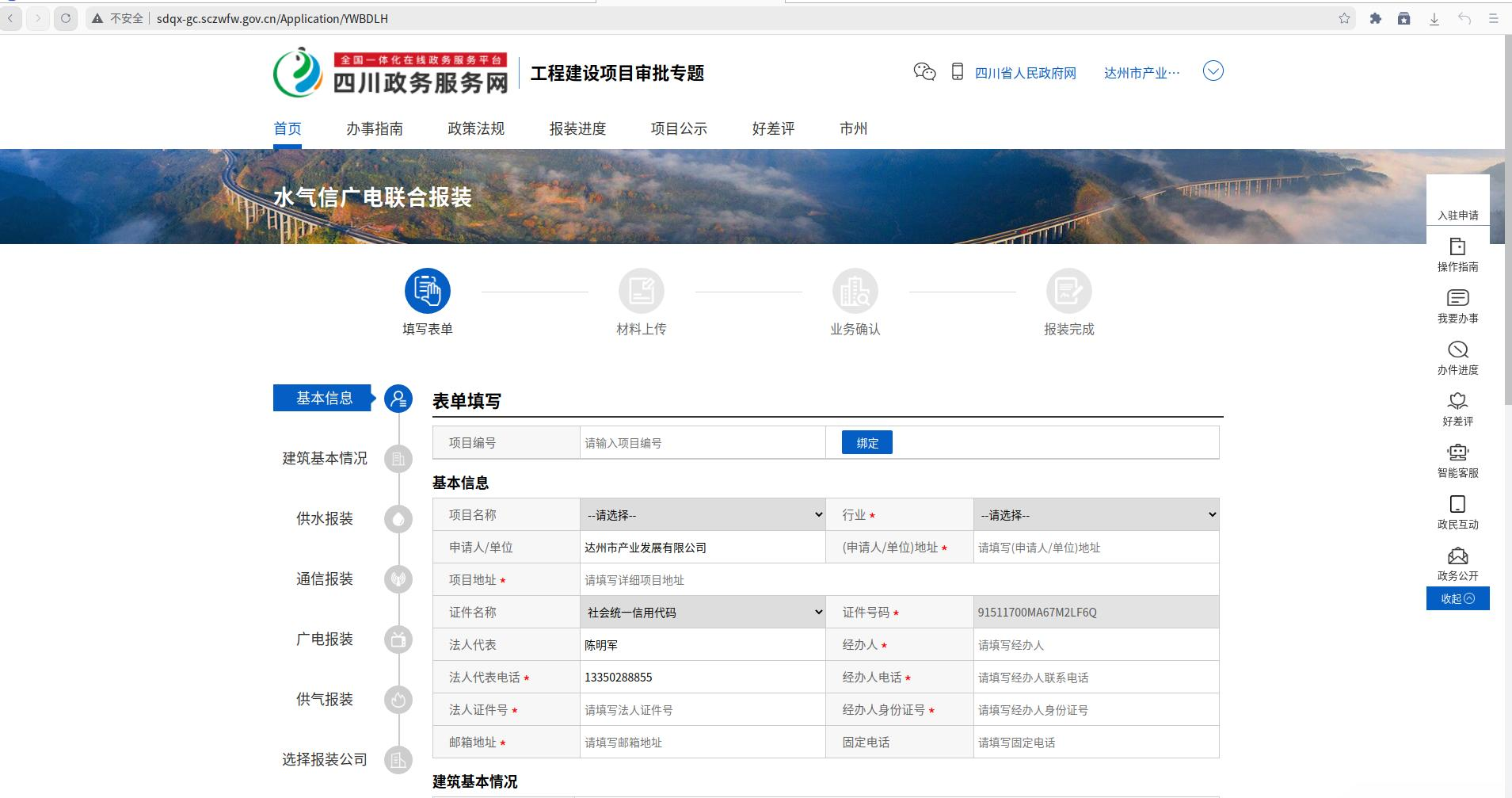Open the 行业 selection dropdown

[1095, 515]
